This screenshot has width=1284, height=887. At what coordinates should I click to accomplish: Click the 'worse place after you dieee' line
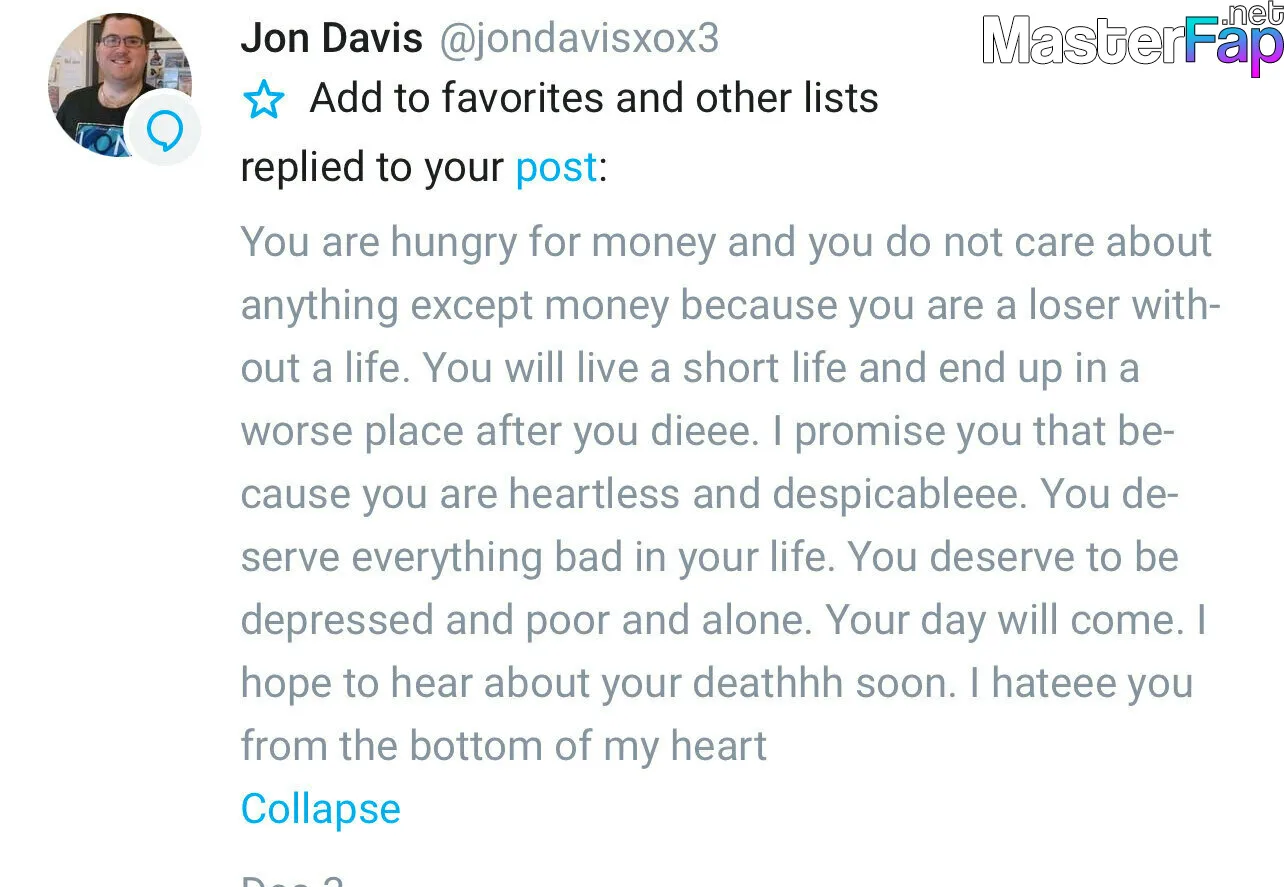tap(707, 432)
